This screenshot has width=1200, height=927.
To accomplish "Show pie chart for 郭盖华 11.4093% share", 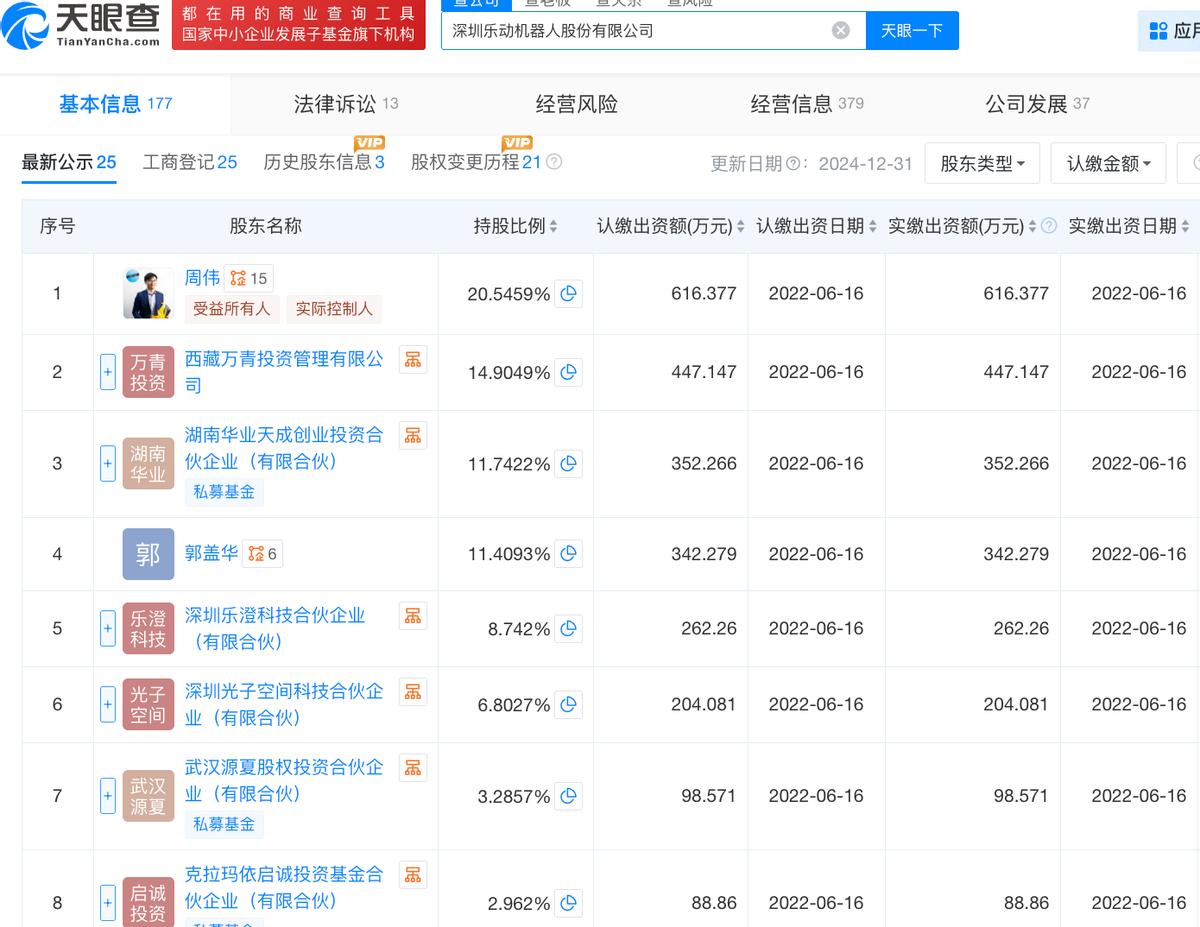I will 569,554.
